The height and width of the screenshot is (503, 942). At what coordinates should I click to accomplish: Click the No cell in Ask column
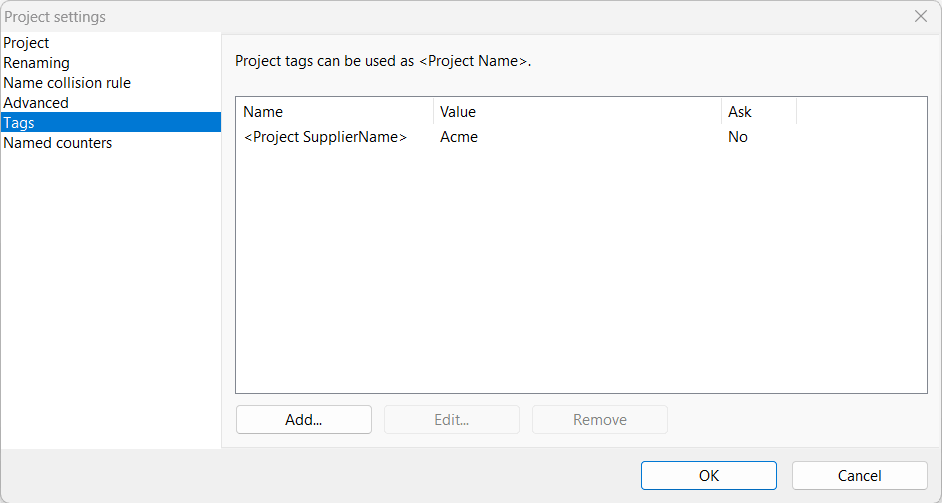pyautogui.click(x=738, y=137)
